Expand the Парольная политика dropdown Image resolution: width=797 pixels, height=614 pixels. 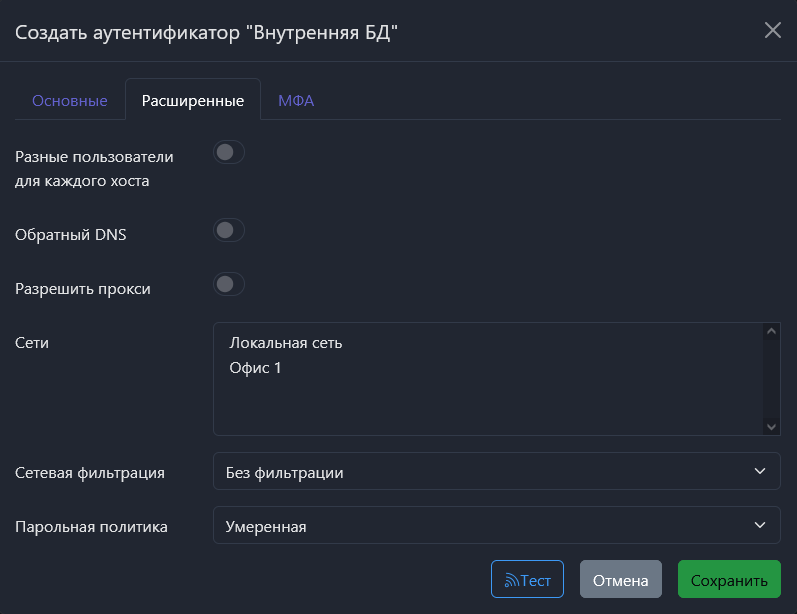click(x=496, y=526)
